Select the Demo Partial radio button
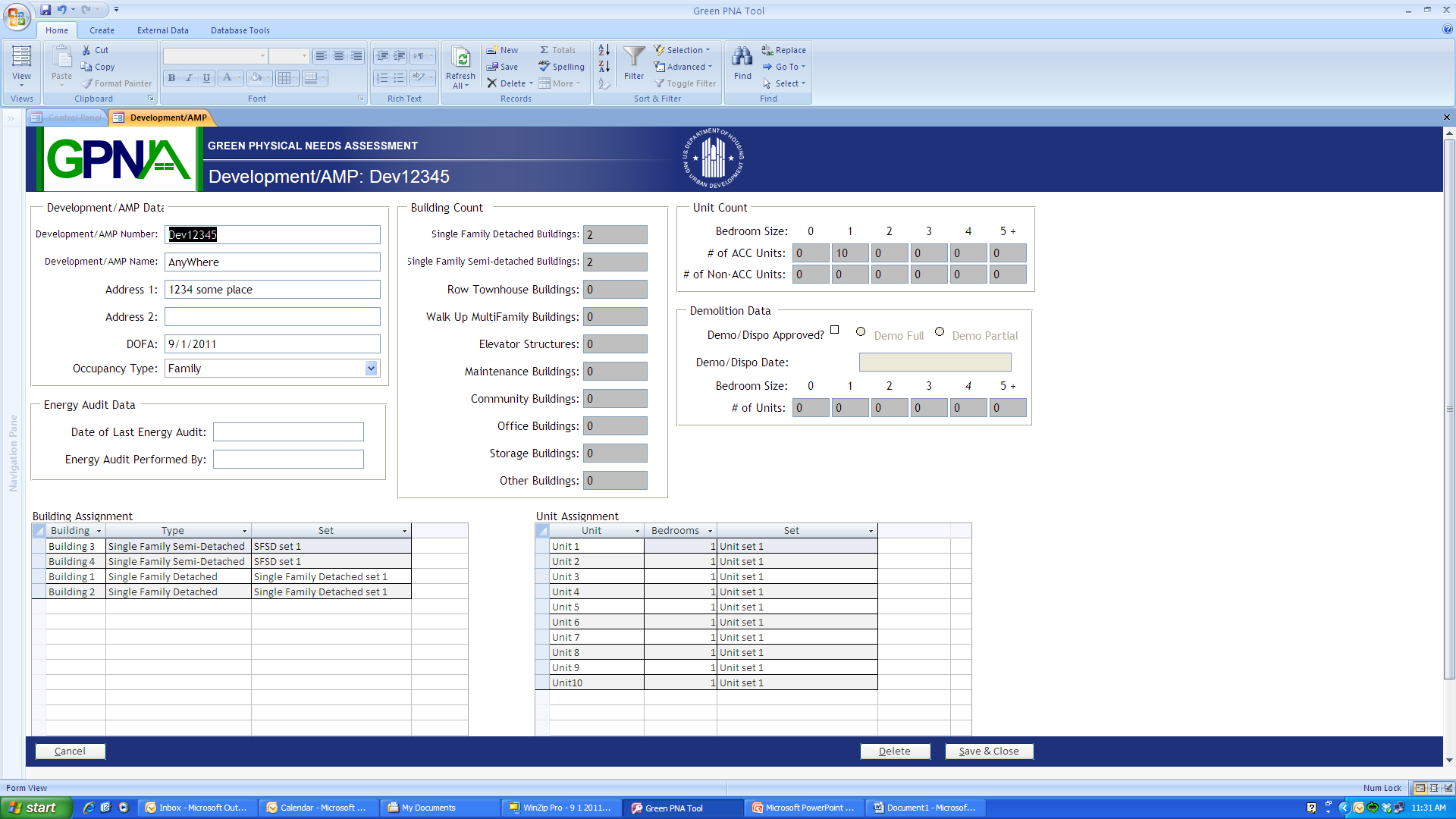This screenshot has height=819, width=1456. click(x=940, y=331)
